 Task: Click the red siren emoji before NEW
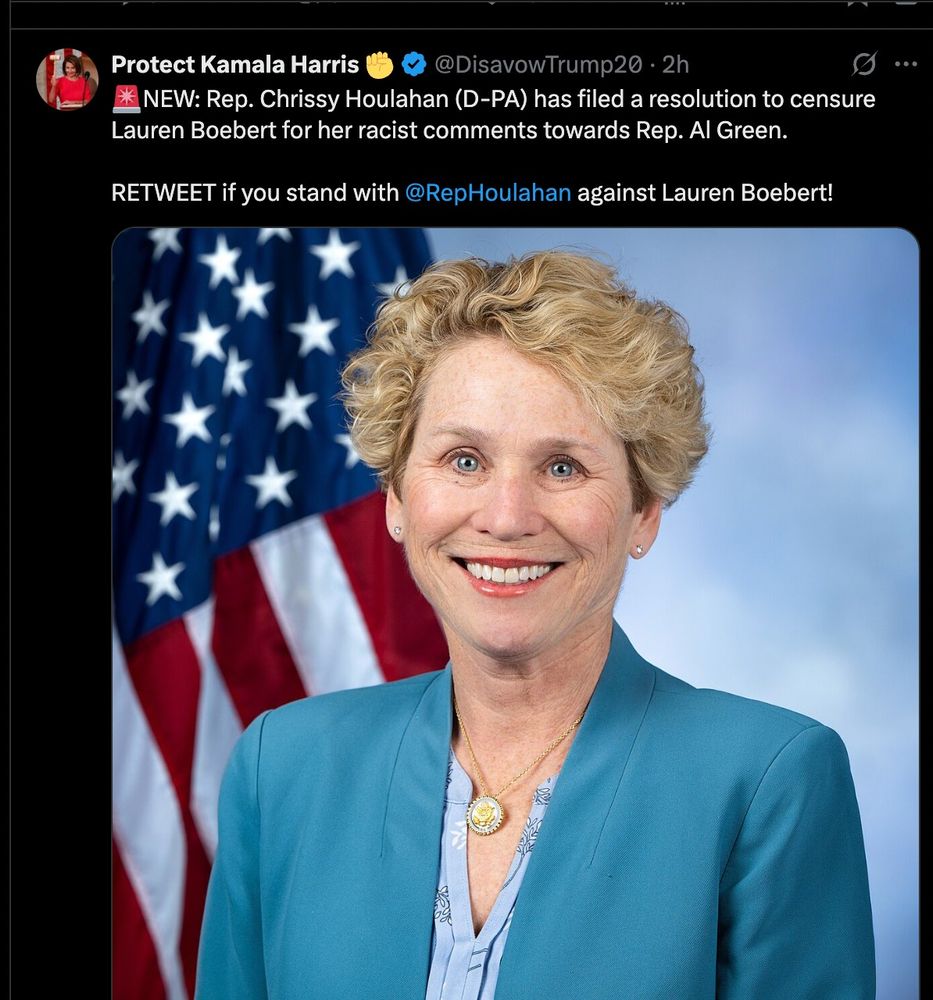pos(126,99)
